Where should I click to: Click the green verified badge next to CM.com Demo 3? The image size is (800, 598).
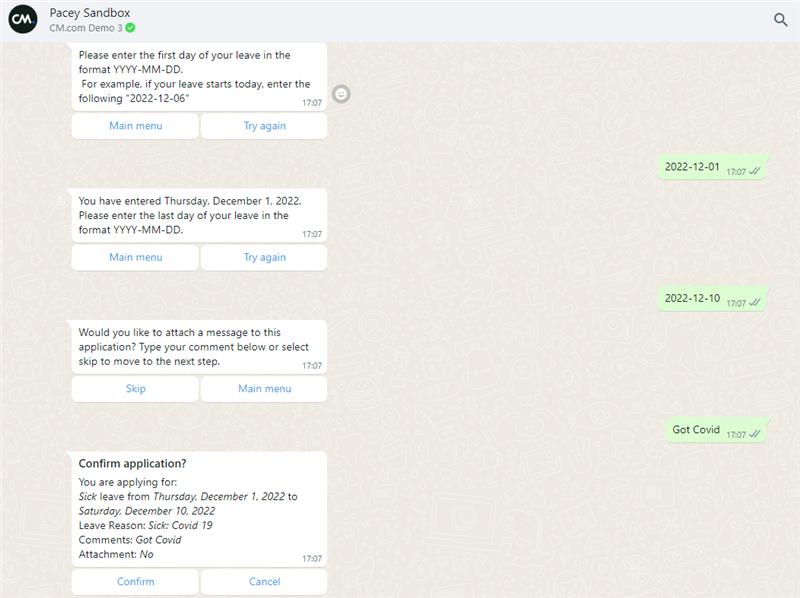[130, 28]
